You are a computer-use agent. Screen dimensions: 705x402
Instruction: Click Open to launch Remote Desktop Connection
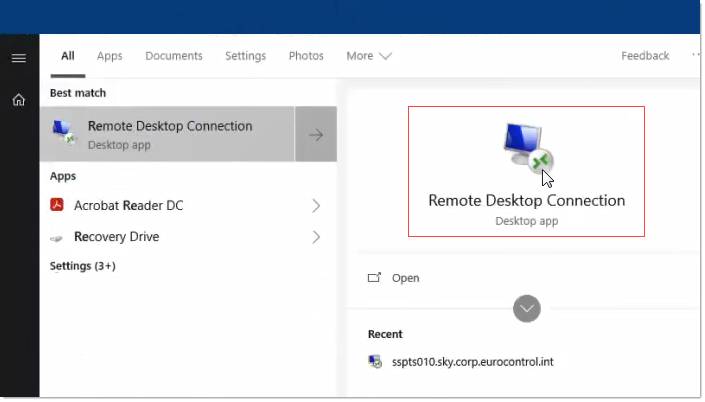pyautogui.click(x=405, y=278)
